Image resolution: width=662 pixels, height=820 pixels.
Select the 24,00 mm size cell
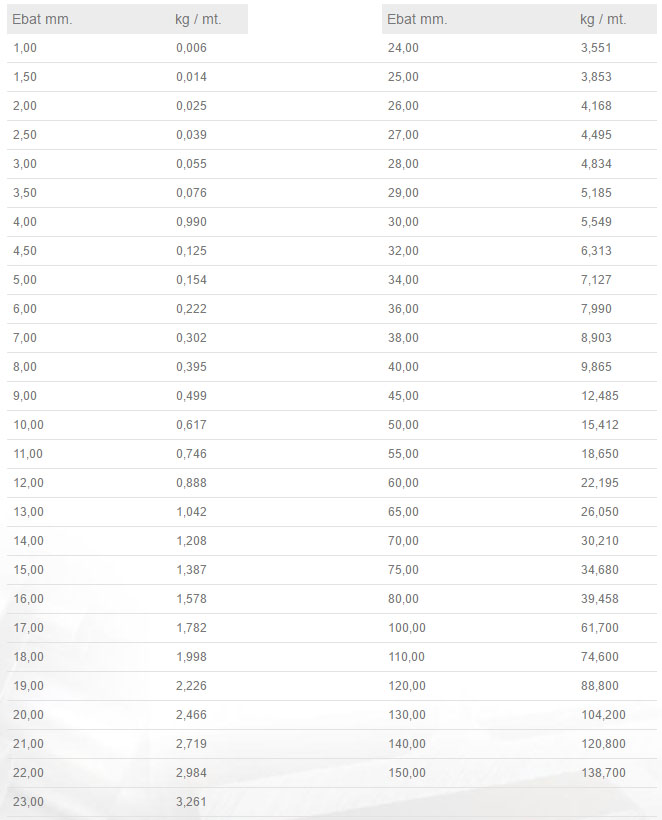coord(403,48)
